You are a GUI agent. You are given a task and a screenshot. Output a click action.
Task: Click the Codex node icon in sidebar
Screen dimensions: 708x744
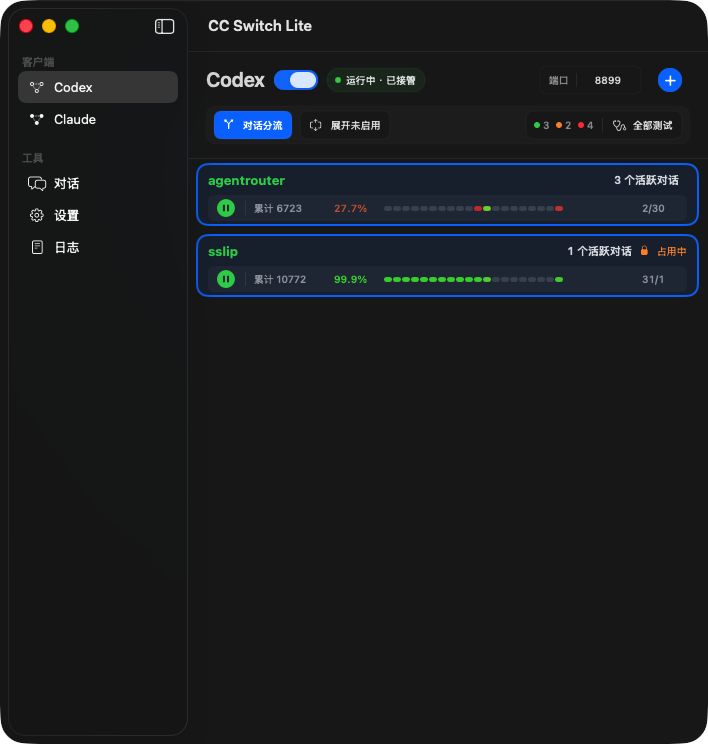coord(37,87)
